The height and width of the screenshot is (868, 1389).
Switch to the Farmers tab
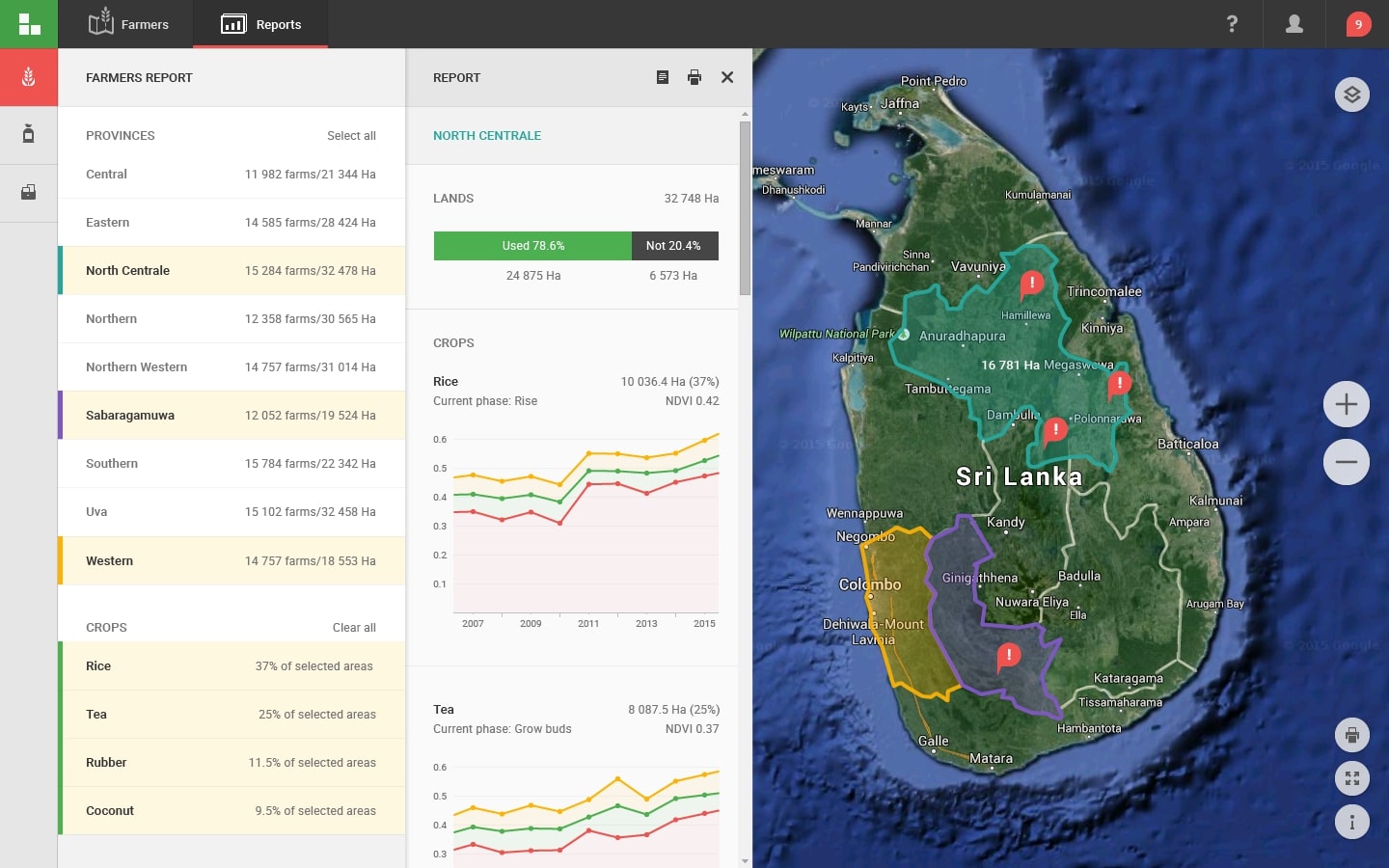[x=128, y=24]
